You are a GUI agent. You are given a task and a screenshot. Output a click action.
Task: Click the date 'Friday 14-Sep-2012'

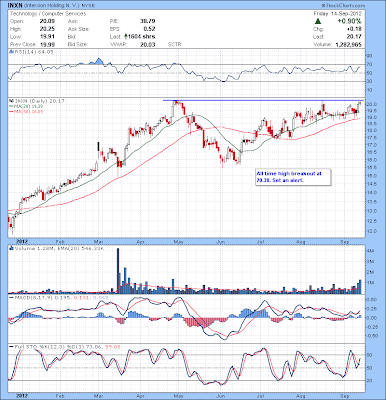tap(338, 14)
